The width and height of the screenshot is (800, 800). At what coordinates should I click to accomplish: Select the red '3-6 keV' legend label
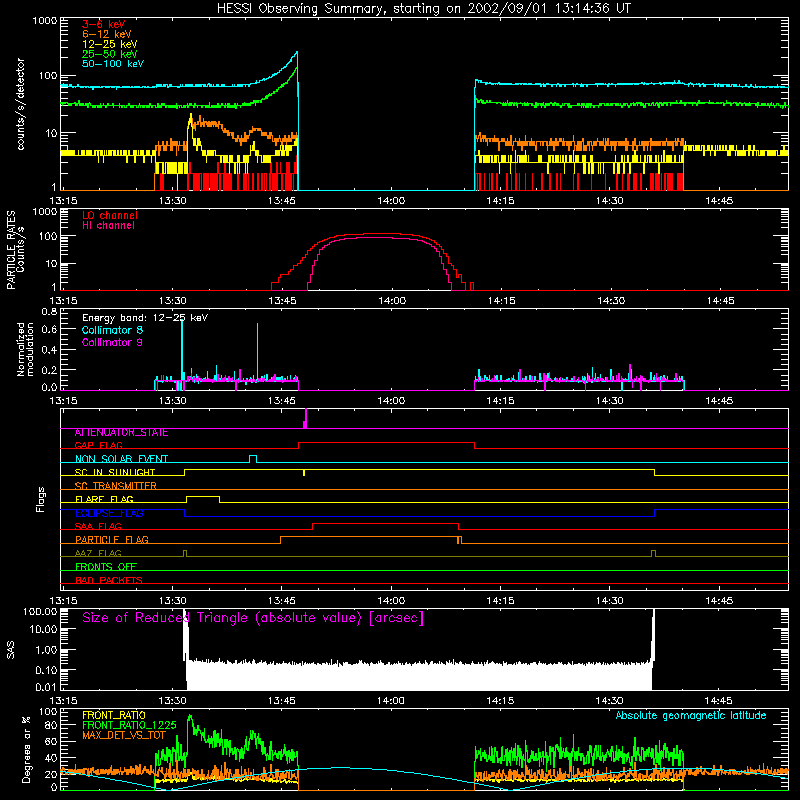pyautogui.click(x=104, y=24)
